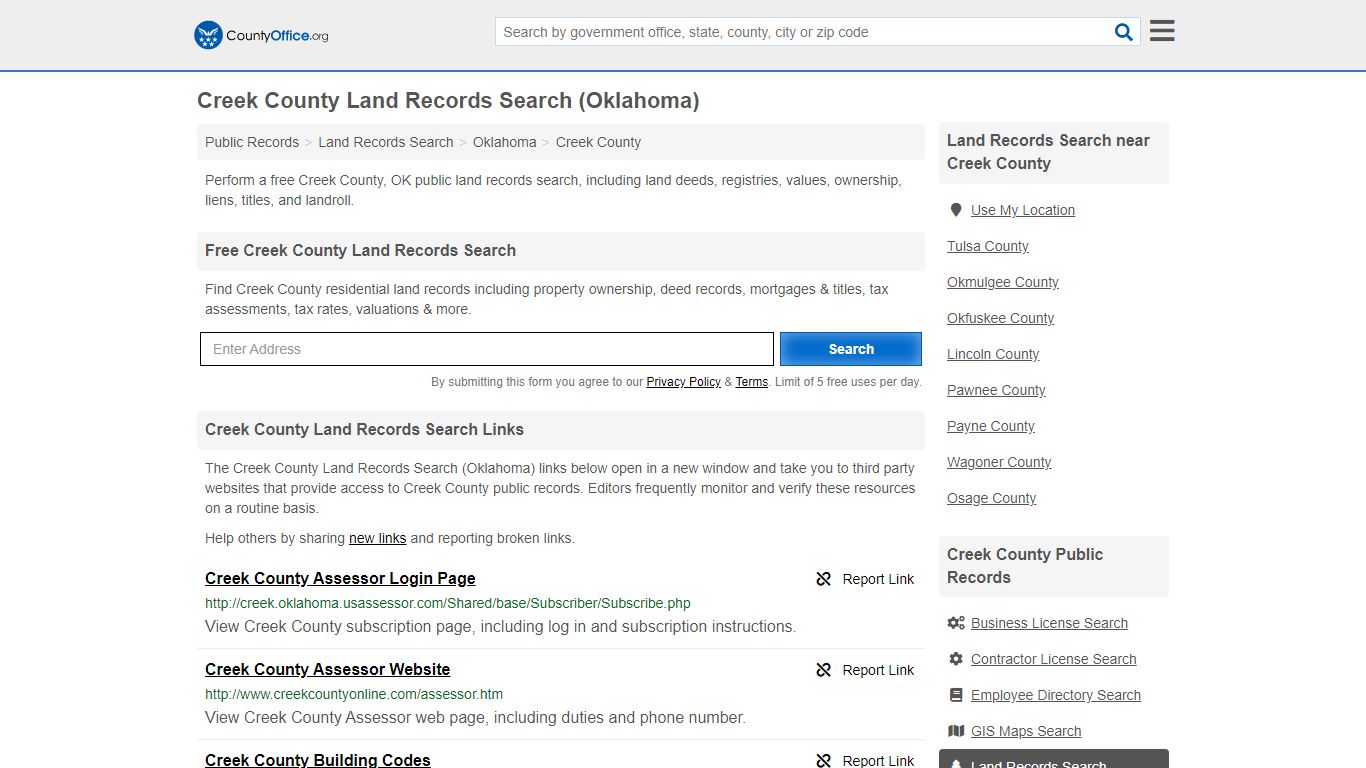The image size is (1366, 768).
Task: Click the map icon beside GIS Maps Search
Action: click(x=956, y=731)
